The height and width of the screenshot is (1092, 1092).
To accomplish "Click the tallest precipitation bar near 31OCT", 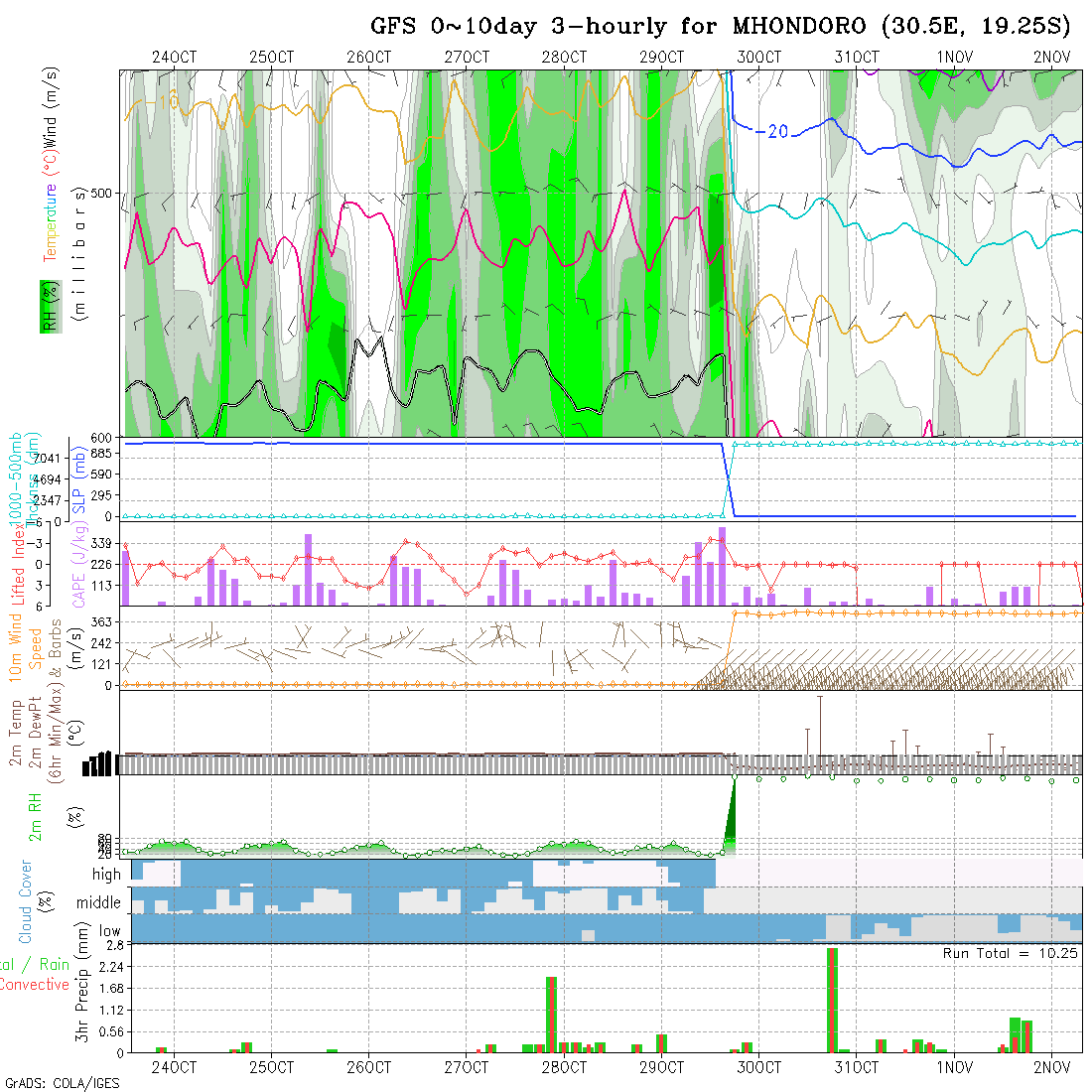I will pyautogui.click(x=831, y=999).
